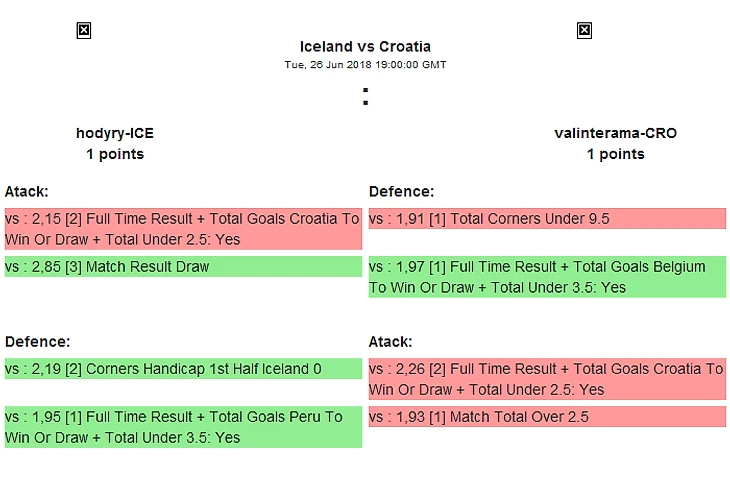The image size is (730, 480).
Task: Click the green Peru Under 3.5 bet
Action: click(183, 427)
